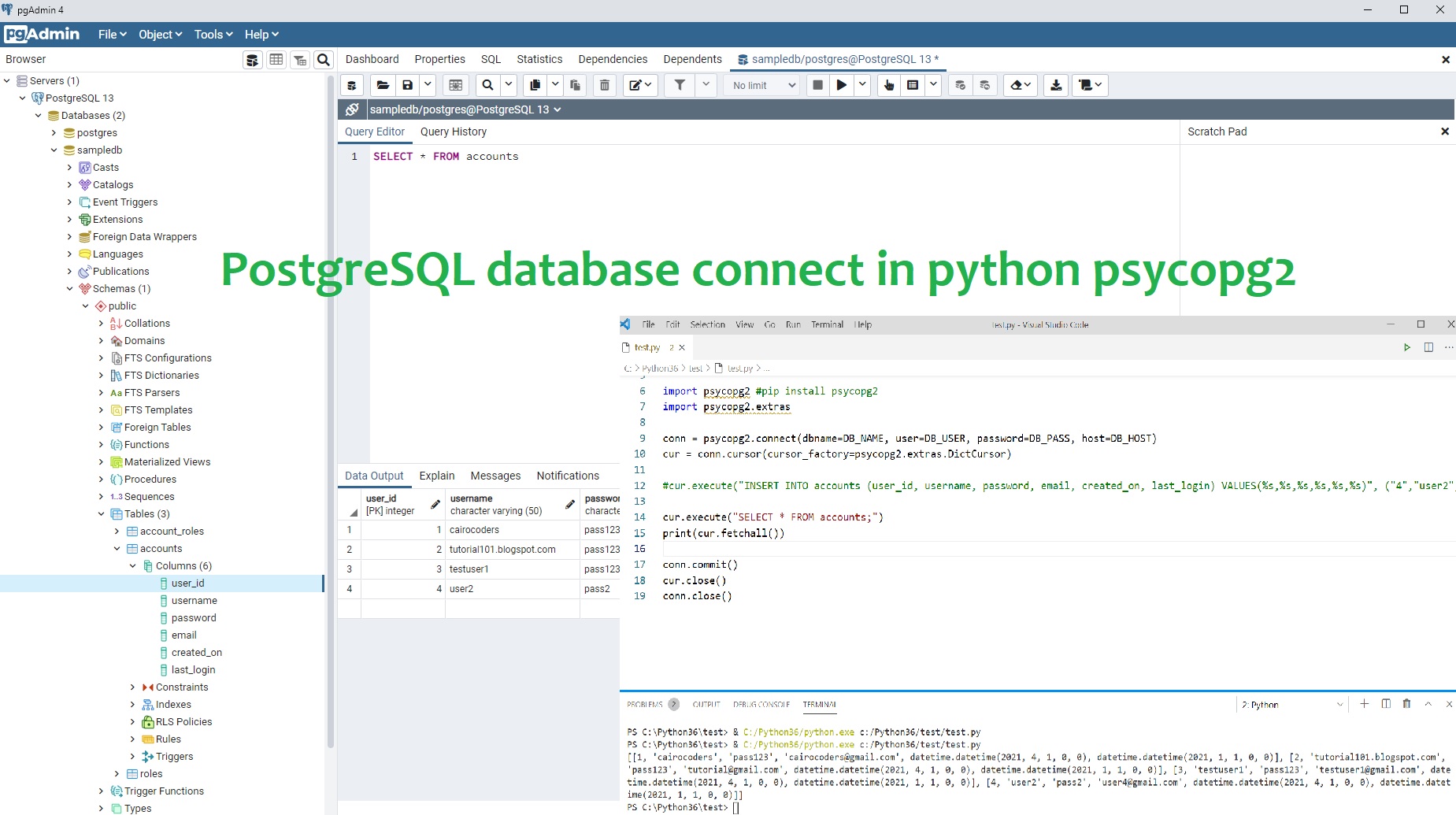
Task: Switch to the Notifications tab
Action: [x=568, y=476]
